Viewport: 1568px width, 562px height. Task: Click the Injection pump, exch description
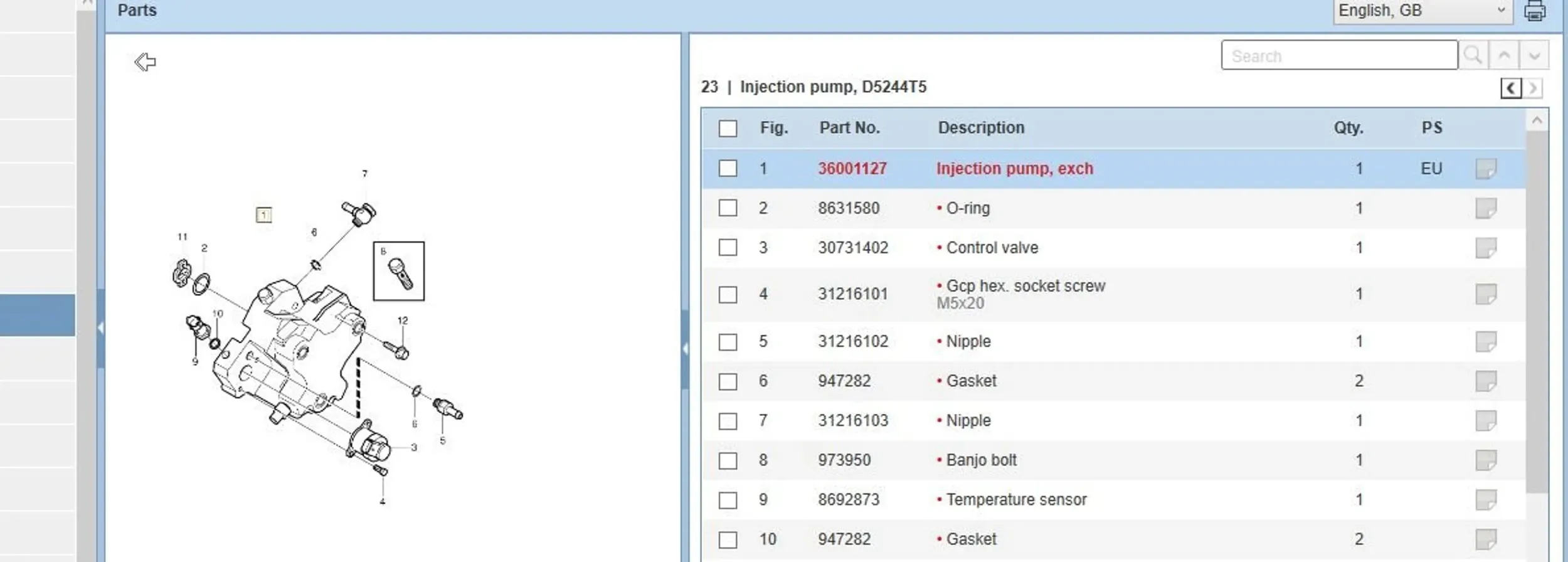click(x=1014, y=169)
